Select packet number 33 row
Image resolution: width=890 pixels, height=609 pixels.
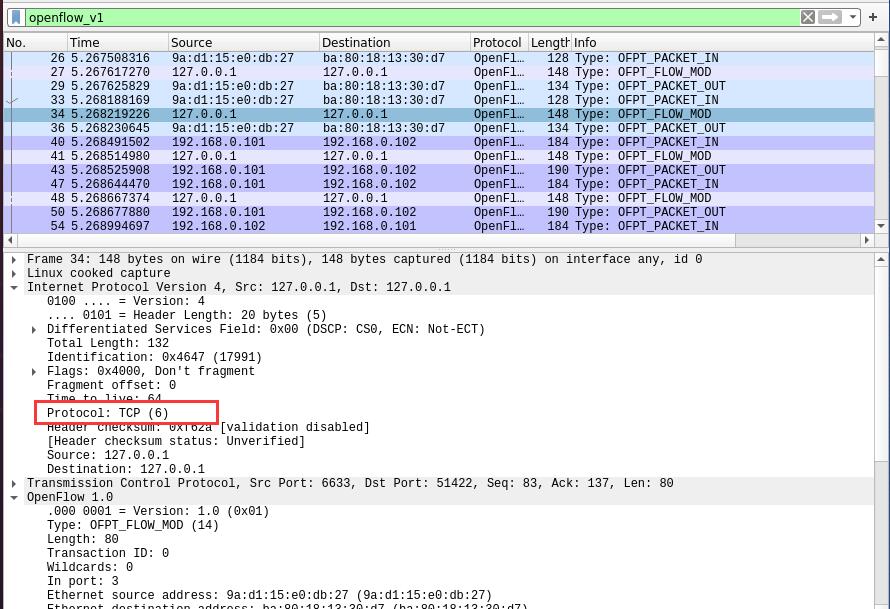coord(438,100)
